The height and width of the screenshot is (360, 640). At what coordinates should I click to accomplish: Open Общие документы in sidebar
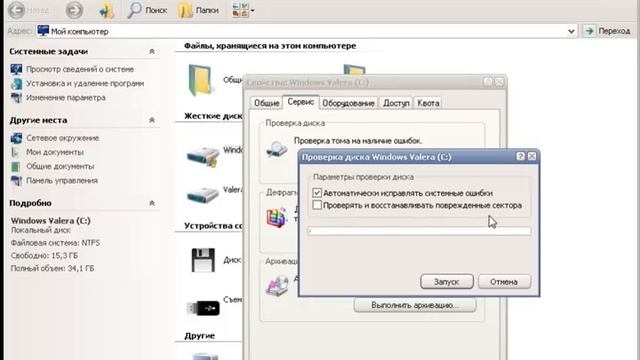click(x=60, y=166)
